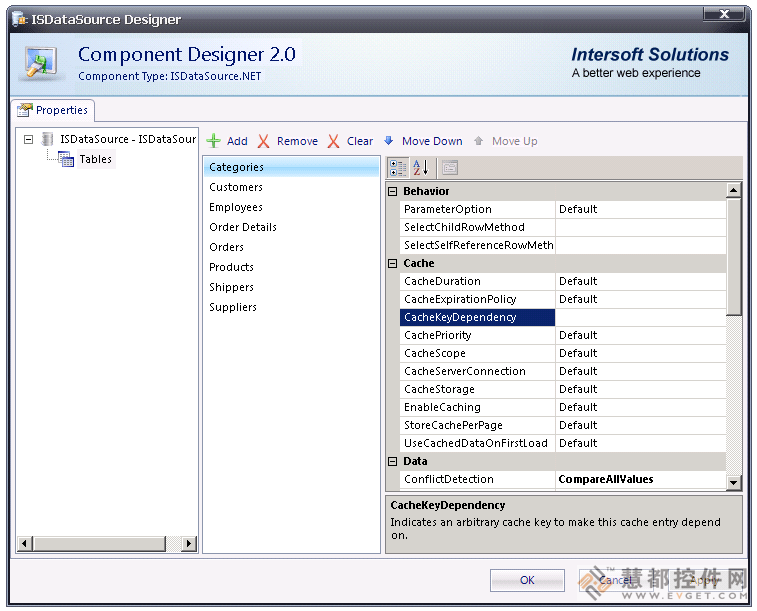Select Shippers in the table list

tap(291, 287)
